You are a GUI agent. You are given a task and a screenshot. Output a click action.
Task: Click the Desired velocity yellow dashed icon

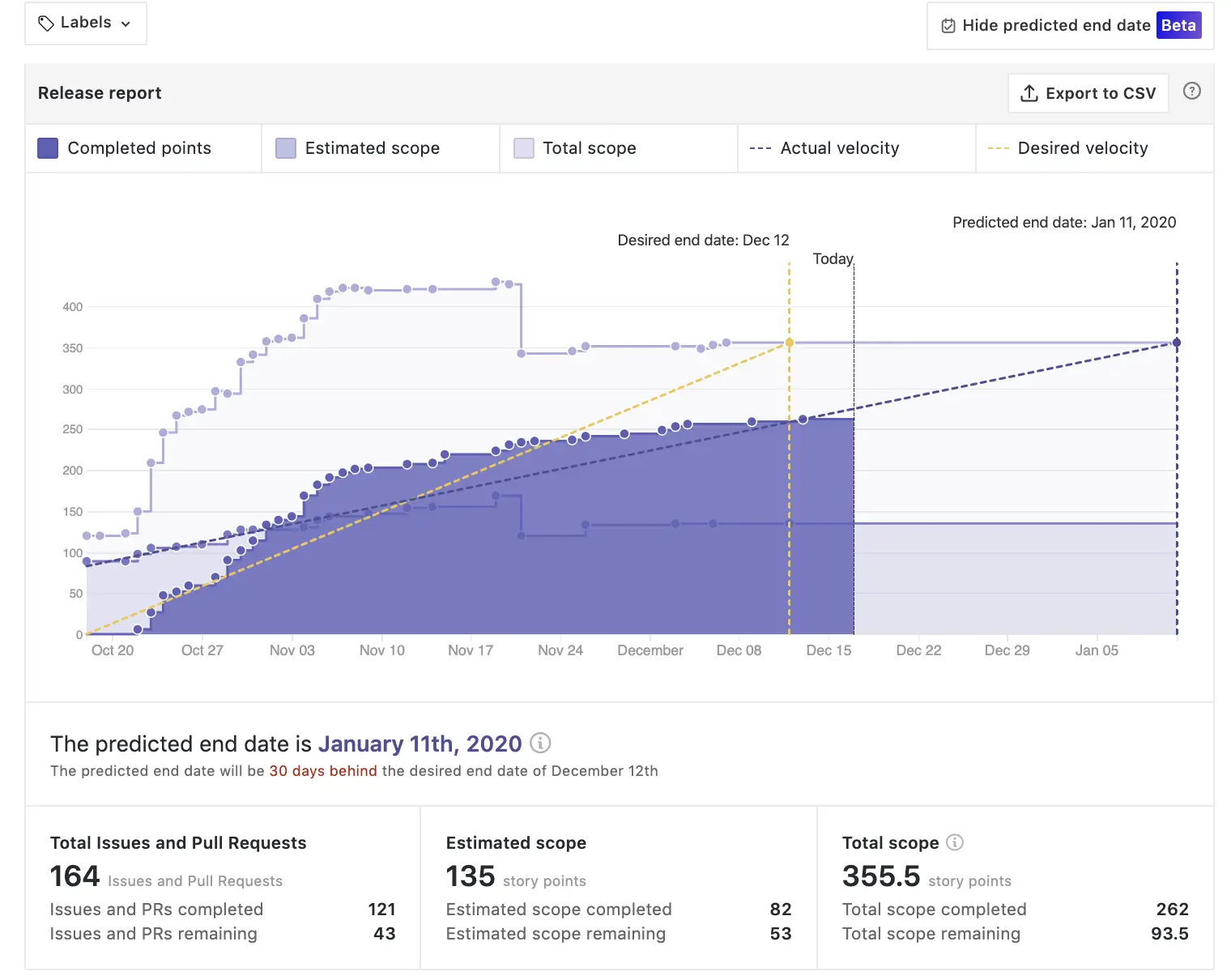[x=999, y=148]
